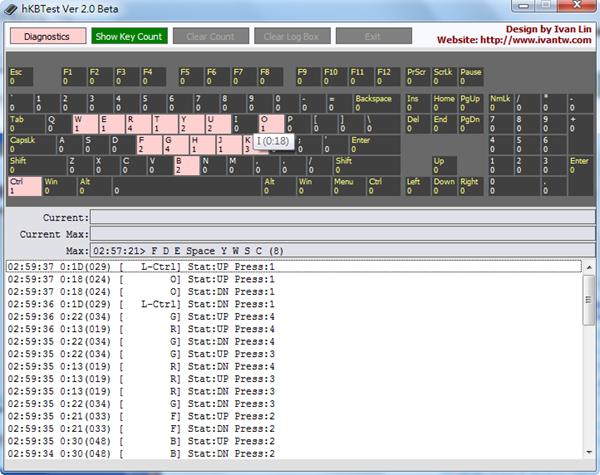Screen dimensions: 600x475
Task: Click the Pause key tile
Action: click(471, 76)
